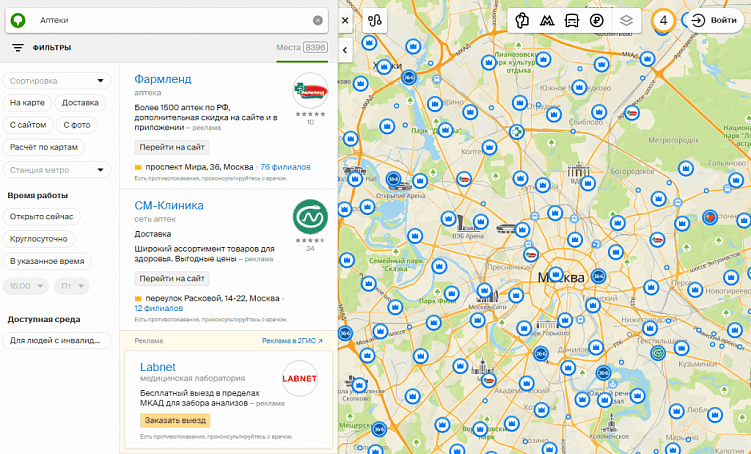Click the traffic score 4 indicator
Viewport: 751px width, 454px height.
pos(663,21)
